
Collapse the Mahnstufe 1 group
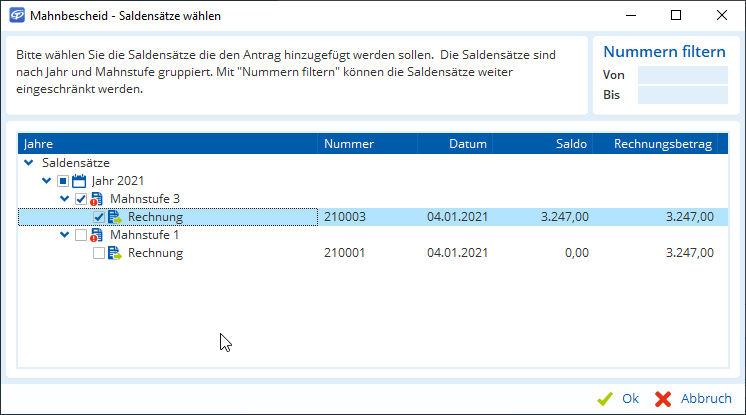point(64,235)
